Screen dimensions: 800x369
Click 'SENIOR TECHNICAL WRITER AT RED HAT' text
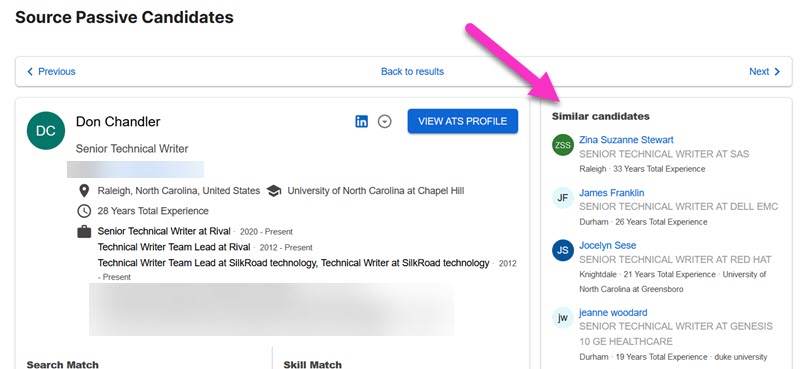(x=675, y=259)
